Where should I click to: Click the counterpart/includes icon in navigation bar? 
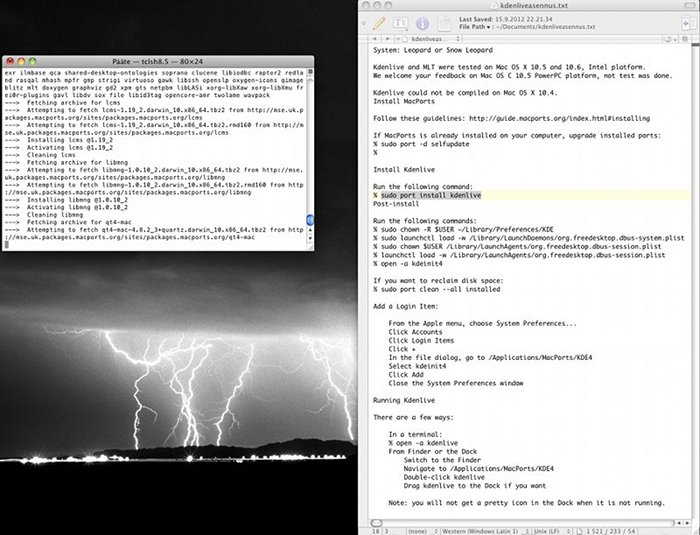click(685, 39)
